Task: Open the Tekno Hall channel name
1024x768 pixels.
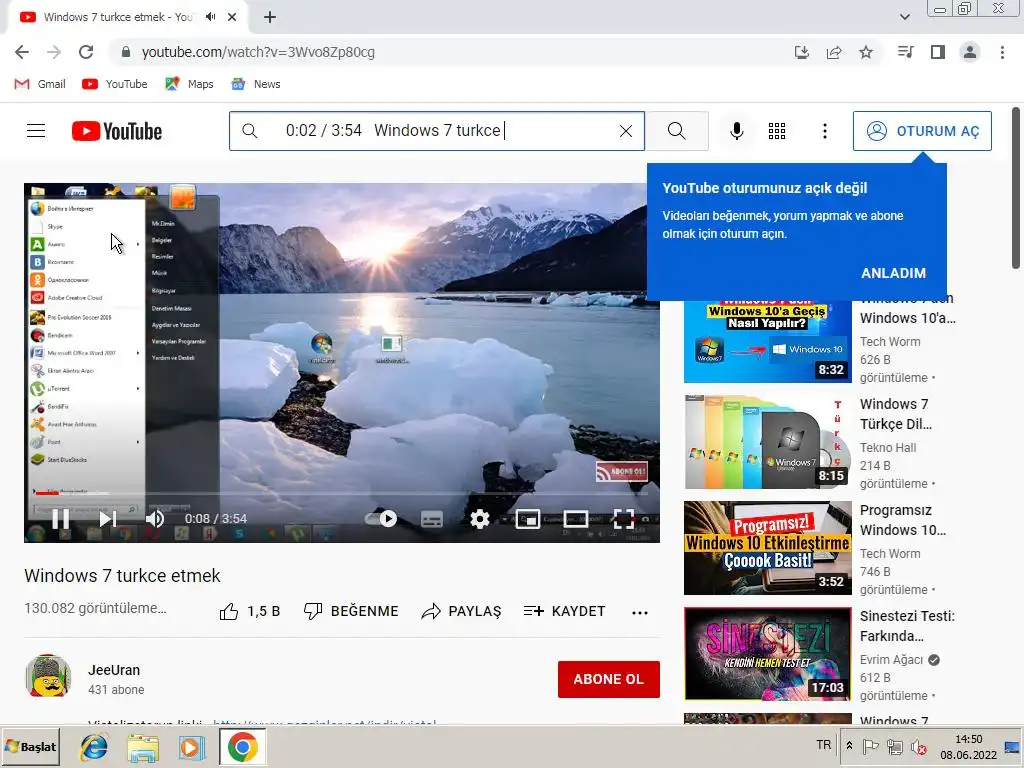Action: click(x=888, y=448)
